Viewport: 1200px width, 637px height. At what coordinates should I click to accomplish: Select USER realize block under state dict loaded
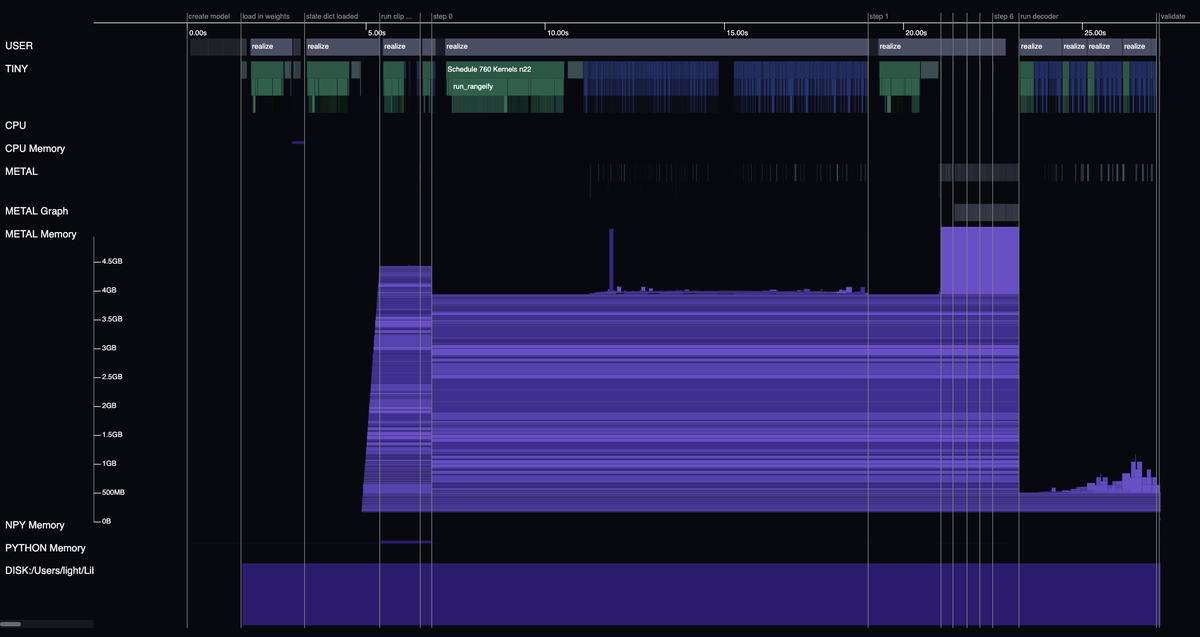342,46
